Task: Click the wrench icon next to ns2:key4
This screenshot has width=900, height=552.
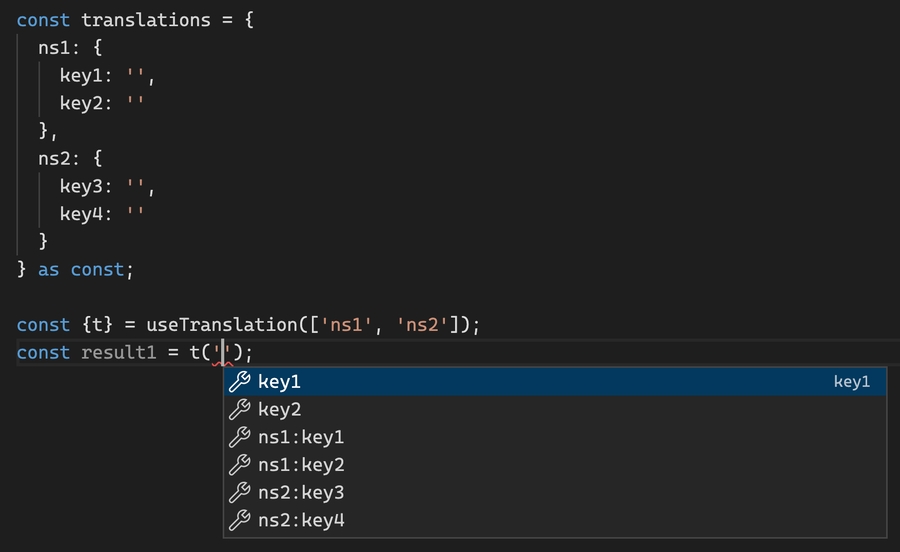Action: click(x=240, y=520)
